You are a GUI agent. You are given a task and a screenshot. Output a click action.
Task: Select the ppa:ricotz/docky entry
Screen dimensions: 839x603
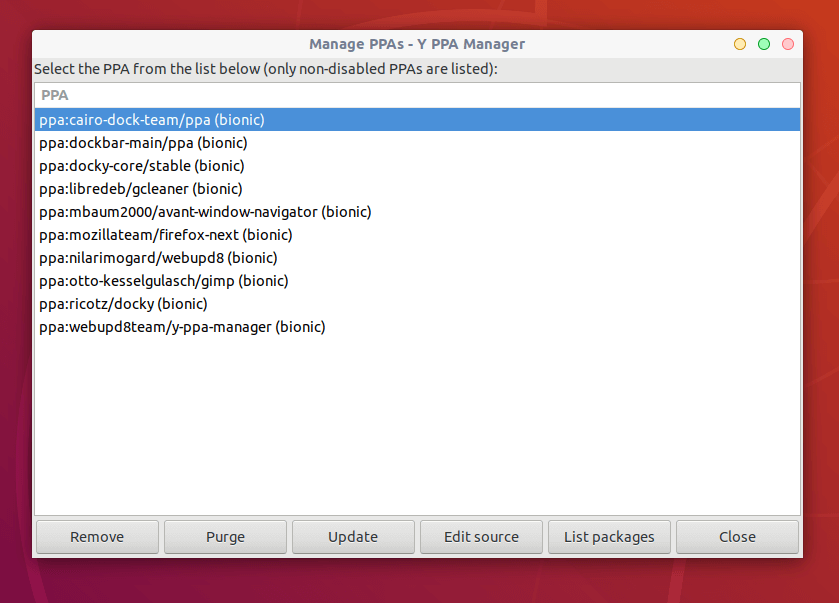pyautogui.click(x=124, y=304)
